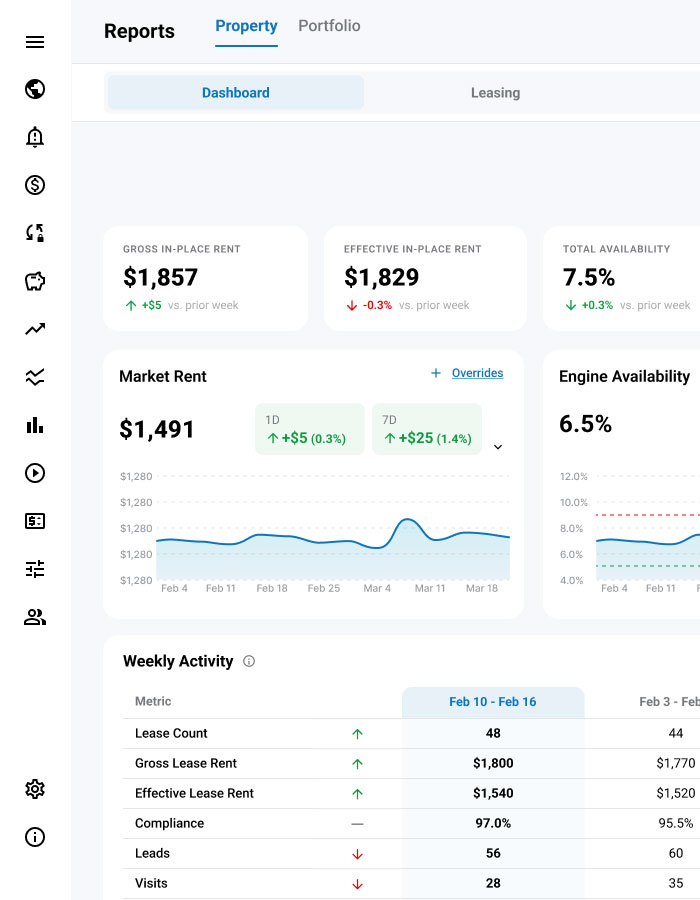The image size is (700, 900).
Task: Click the $1,540 effective lease rent value
Action: [493, 793]
